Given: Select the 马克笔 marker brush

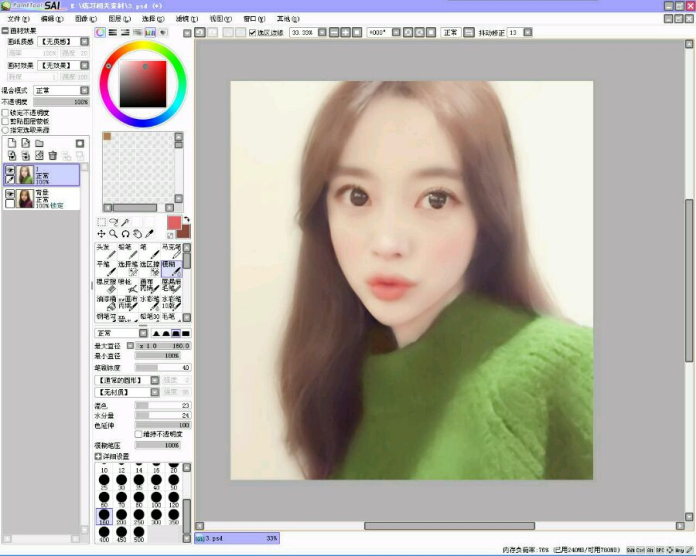Looking at the screenshot, I should 171,251.
